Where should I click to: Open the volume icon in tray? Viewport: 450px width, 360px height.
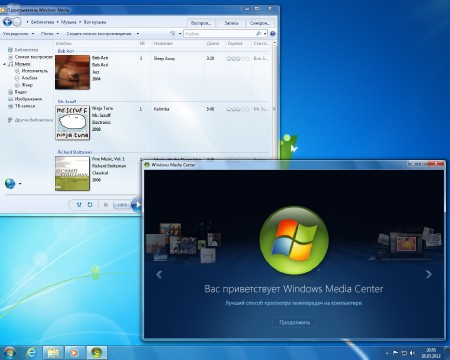pyautogui.click(x=412, y=353)
